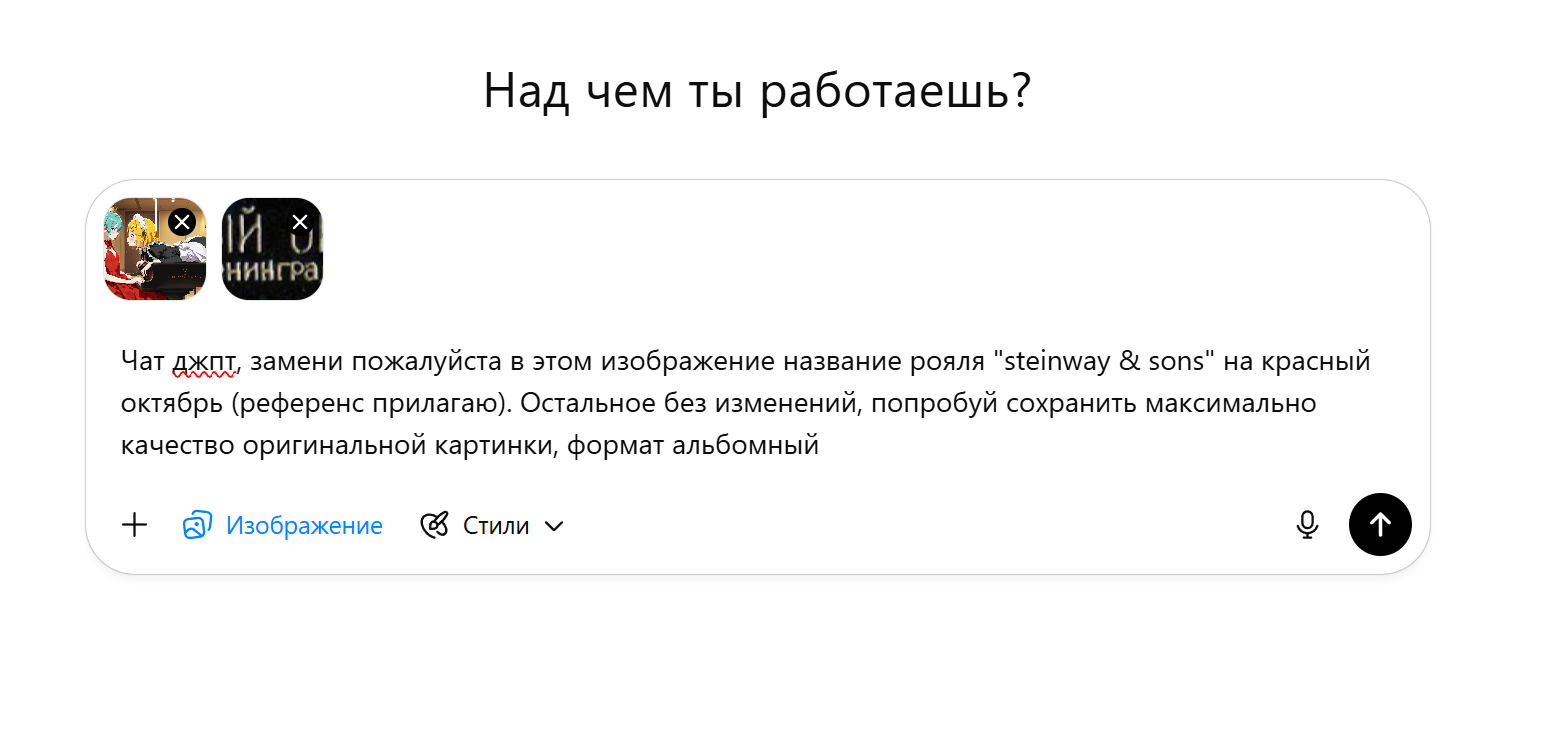Click the heading "Над чем ты работаешь?"

pyautogui.click(x=757, y=91)
